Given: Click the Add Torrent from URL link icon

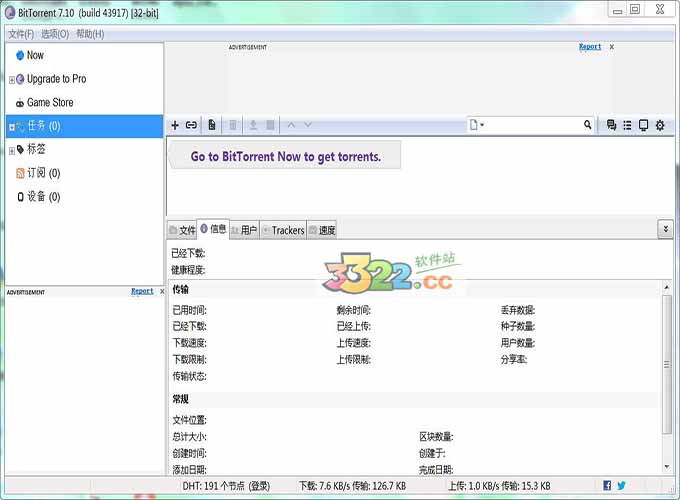Looking at the screenshot, I should click(191, 125).
